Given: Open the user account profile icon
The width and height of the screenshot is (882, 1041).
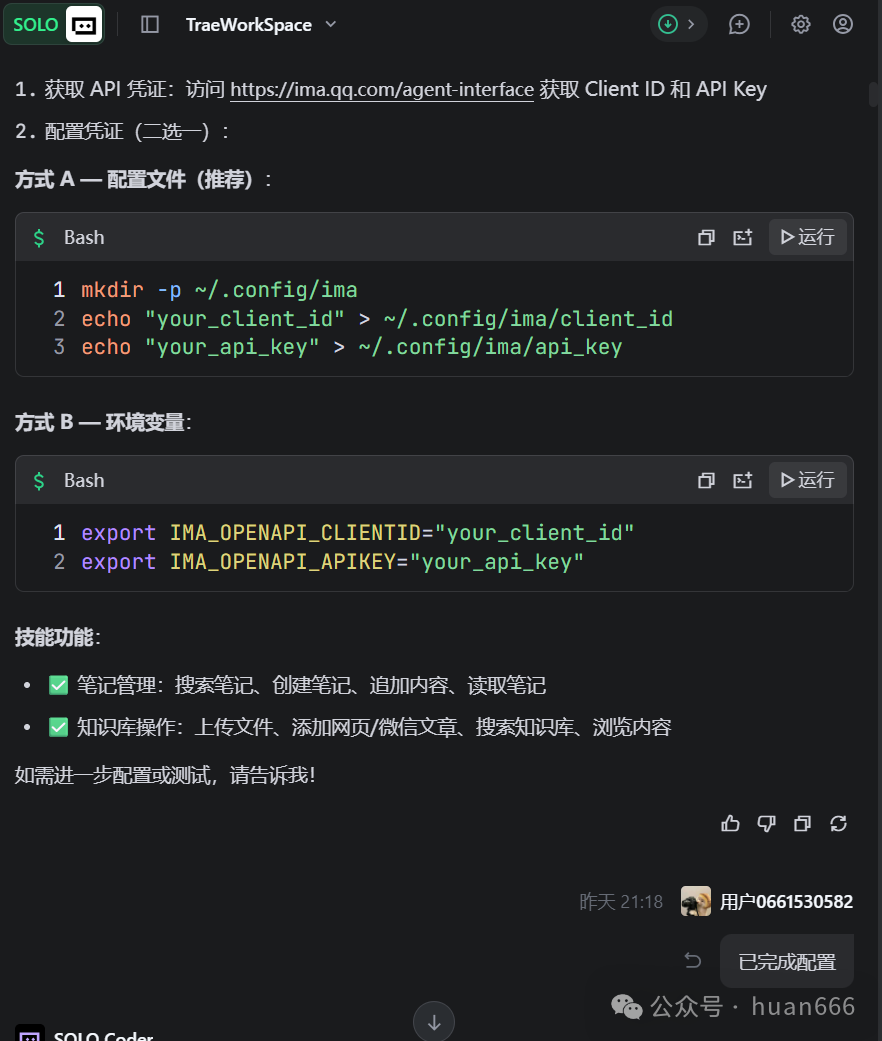Looking at the screenshot, I should point(843,24).
